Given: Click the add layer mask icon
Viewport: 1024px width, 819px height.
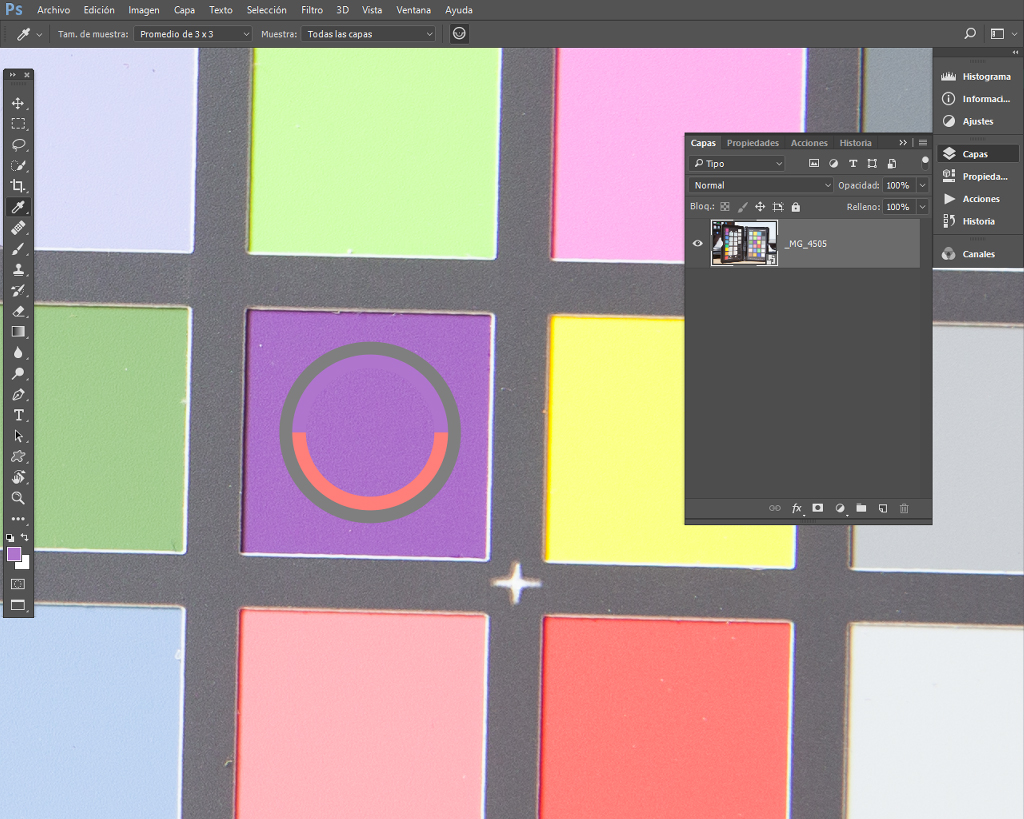Looking at the screenshot, I should 818,508.
